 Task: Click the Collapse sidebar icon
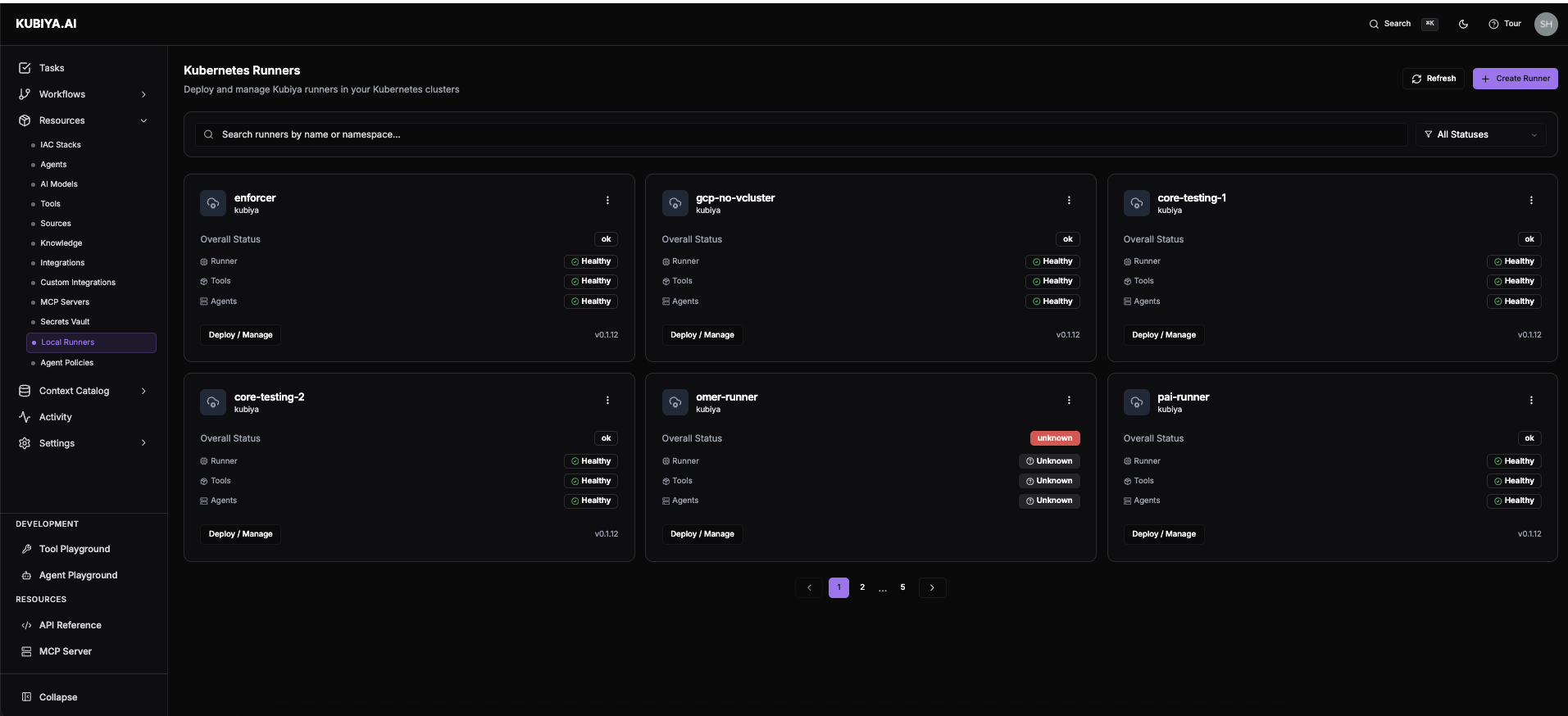coord(26,697)
